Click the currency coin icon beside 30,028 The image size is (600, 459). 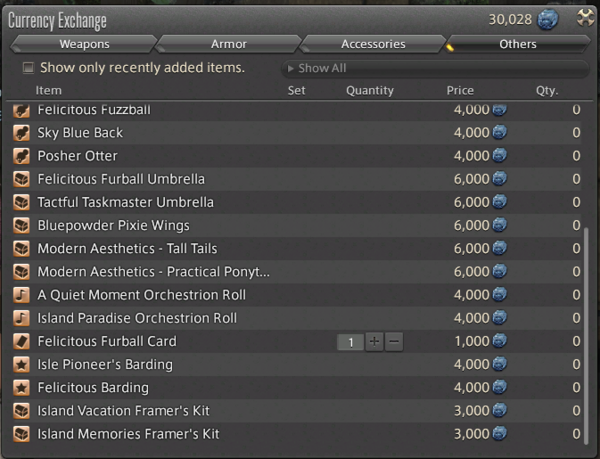[548, 20]
